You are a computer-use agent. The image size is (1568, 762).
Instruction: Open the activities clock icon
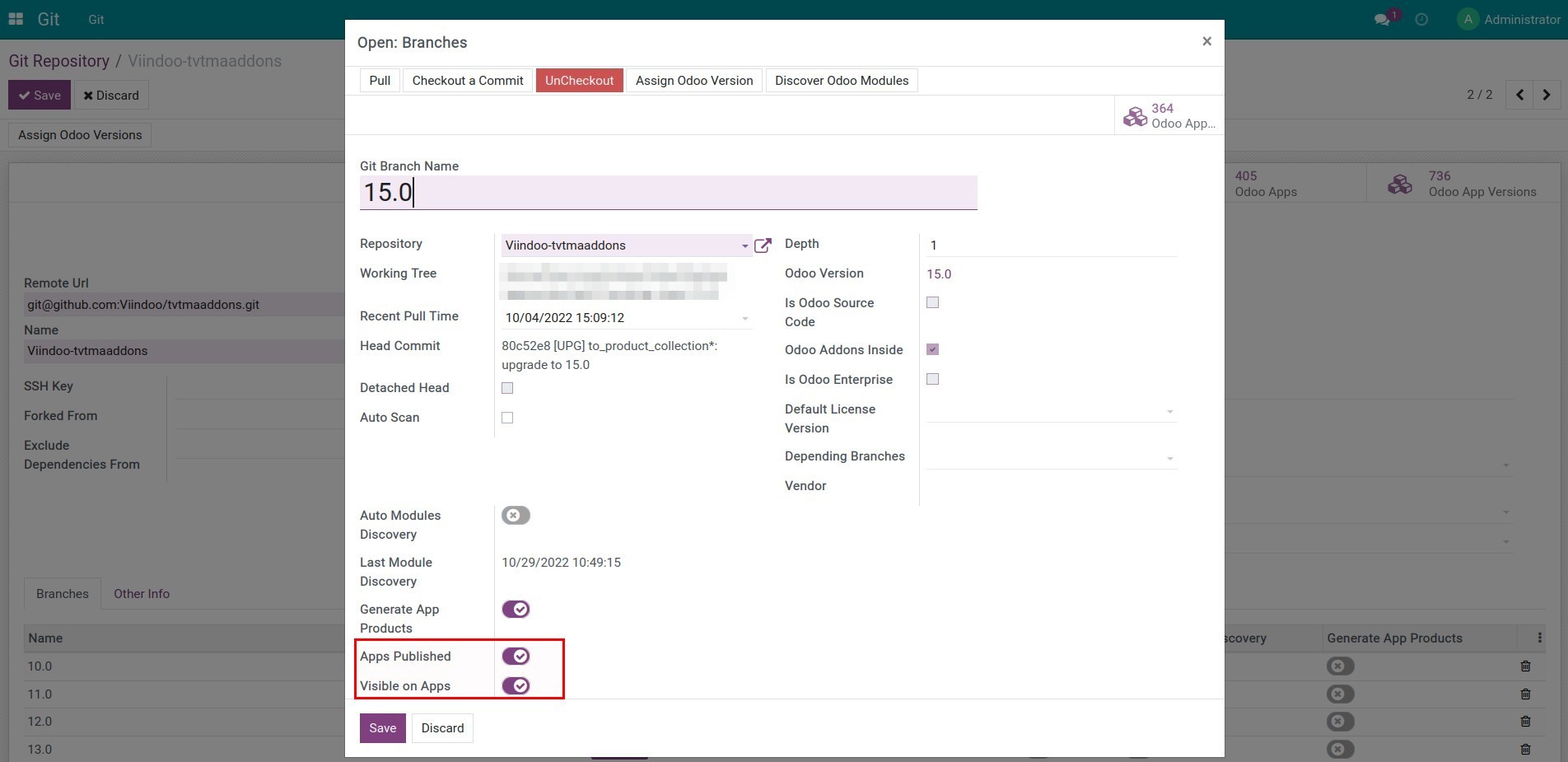click(x=1421, y=20)
